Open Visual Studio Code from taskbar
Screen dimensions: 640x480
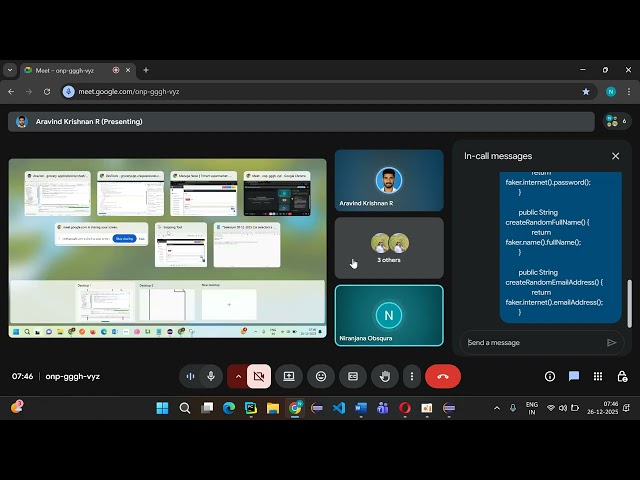click(339, 408)
